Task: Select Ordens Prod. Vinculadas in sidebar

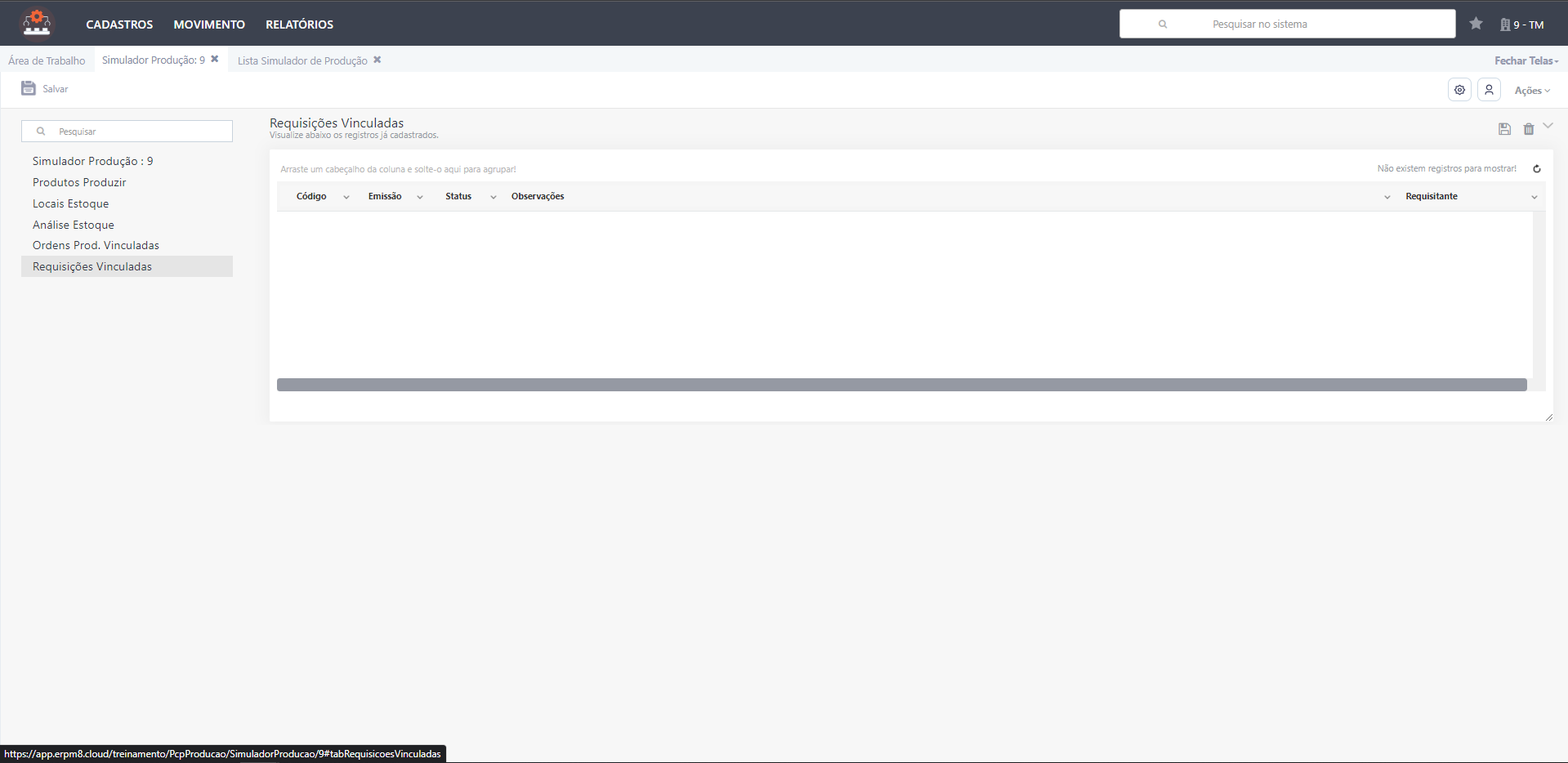Action: coord(127,245)
